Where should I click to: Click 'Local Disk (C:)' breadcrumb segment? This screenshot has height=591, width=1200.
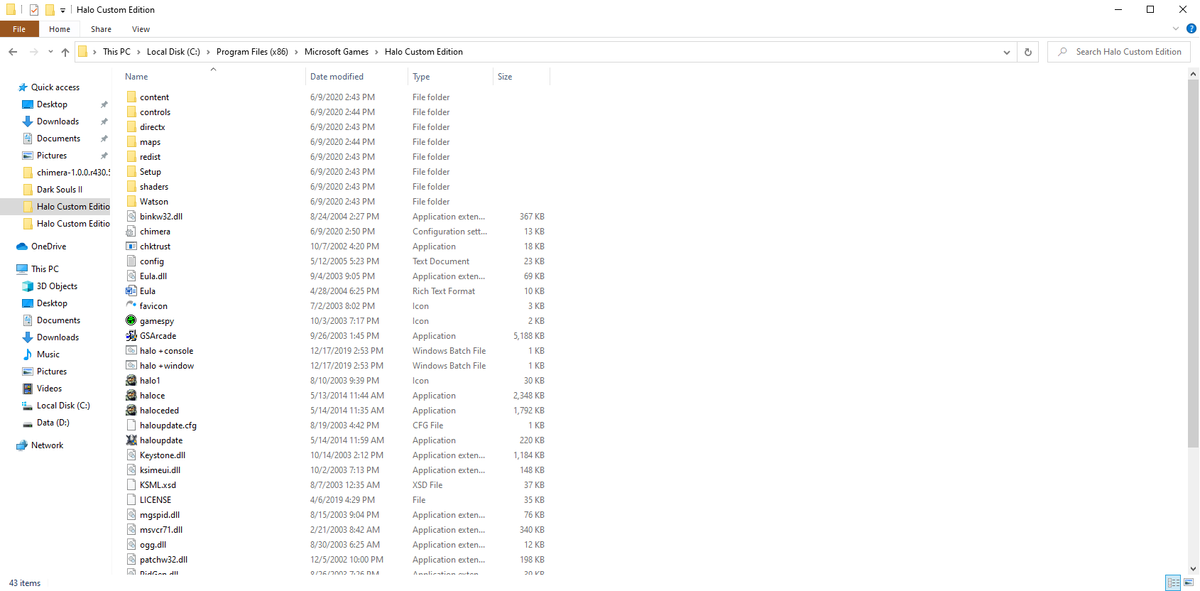point(174,52)
